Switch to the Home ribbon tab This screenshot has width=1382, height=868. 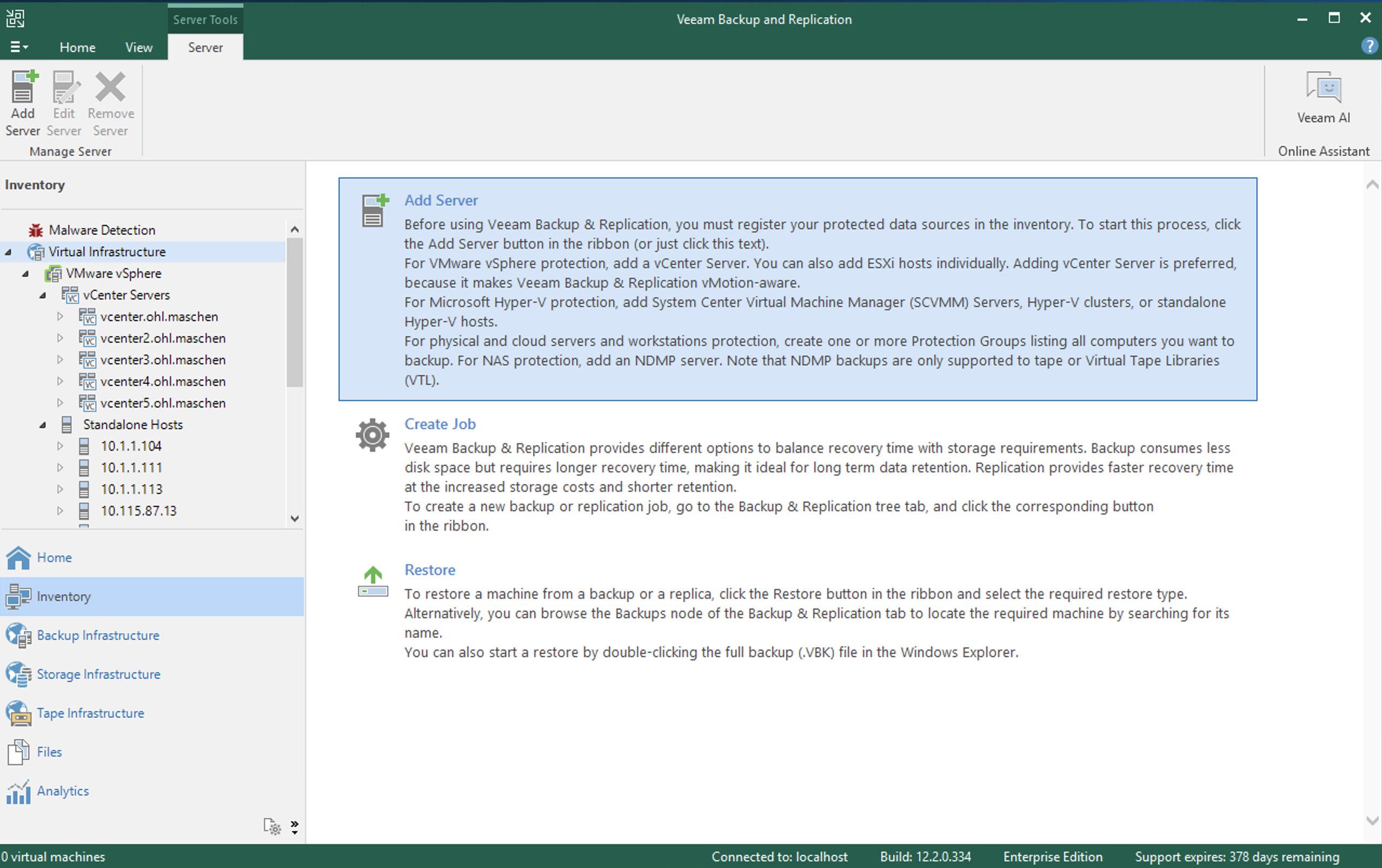click(77, 48)
